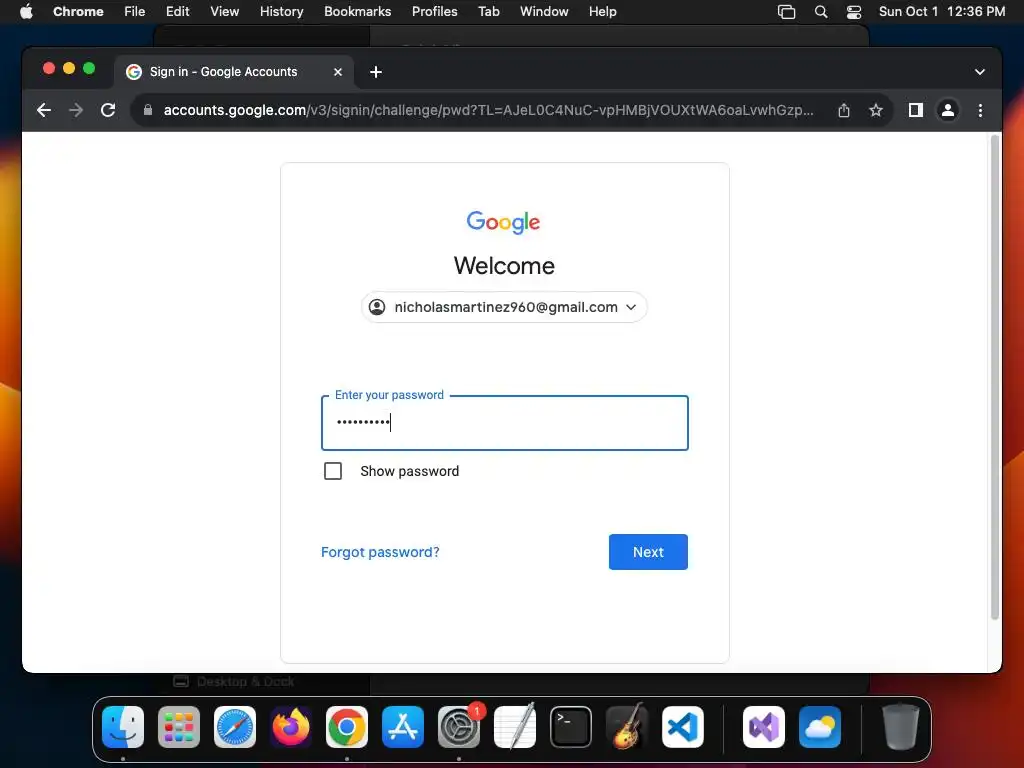Click the Stage Manager icon in menu bar

[x=786, y=12]
